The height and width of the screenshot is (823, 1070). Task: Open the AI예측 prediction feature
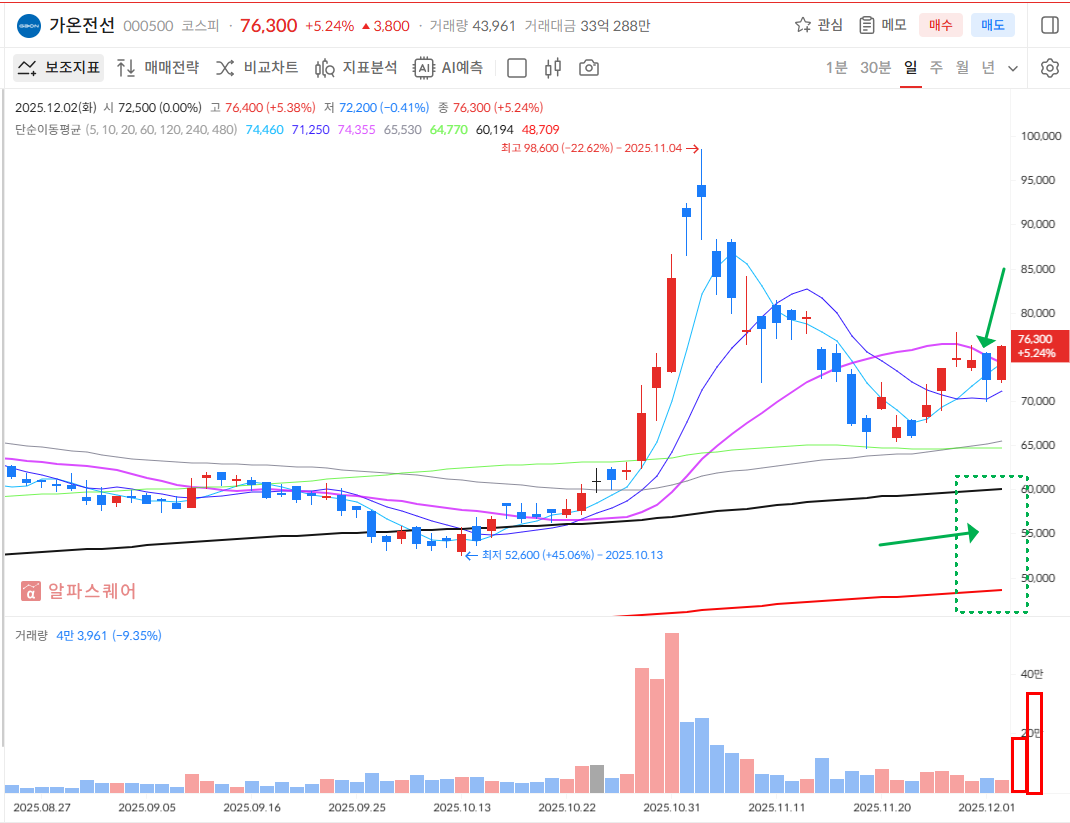pyautogui.click(x=449, y=68)
